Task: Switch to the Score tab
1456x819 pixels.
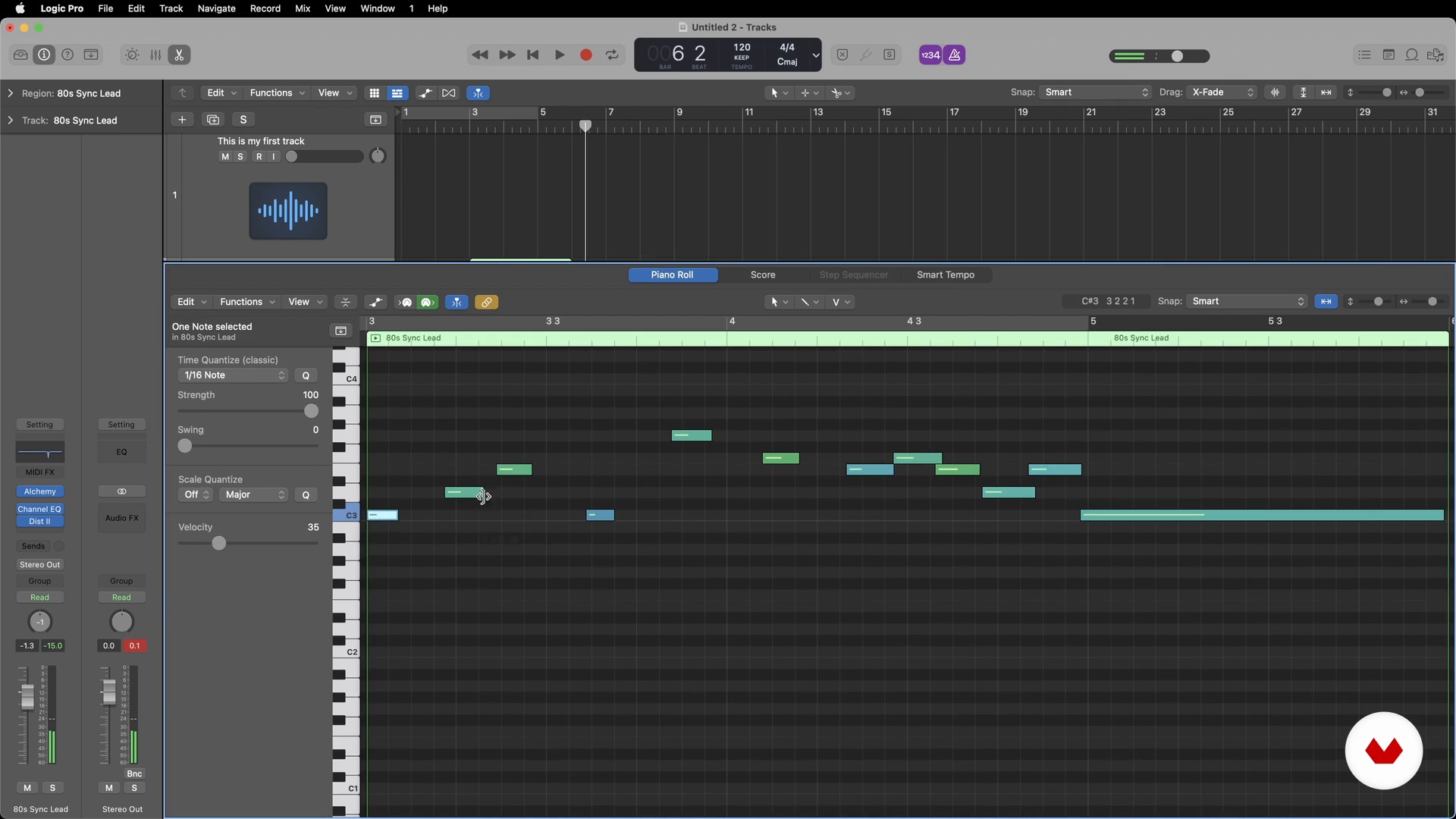Action: click(763, 275)
